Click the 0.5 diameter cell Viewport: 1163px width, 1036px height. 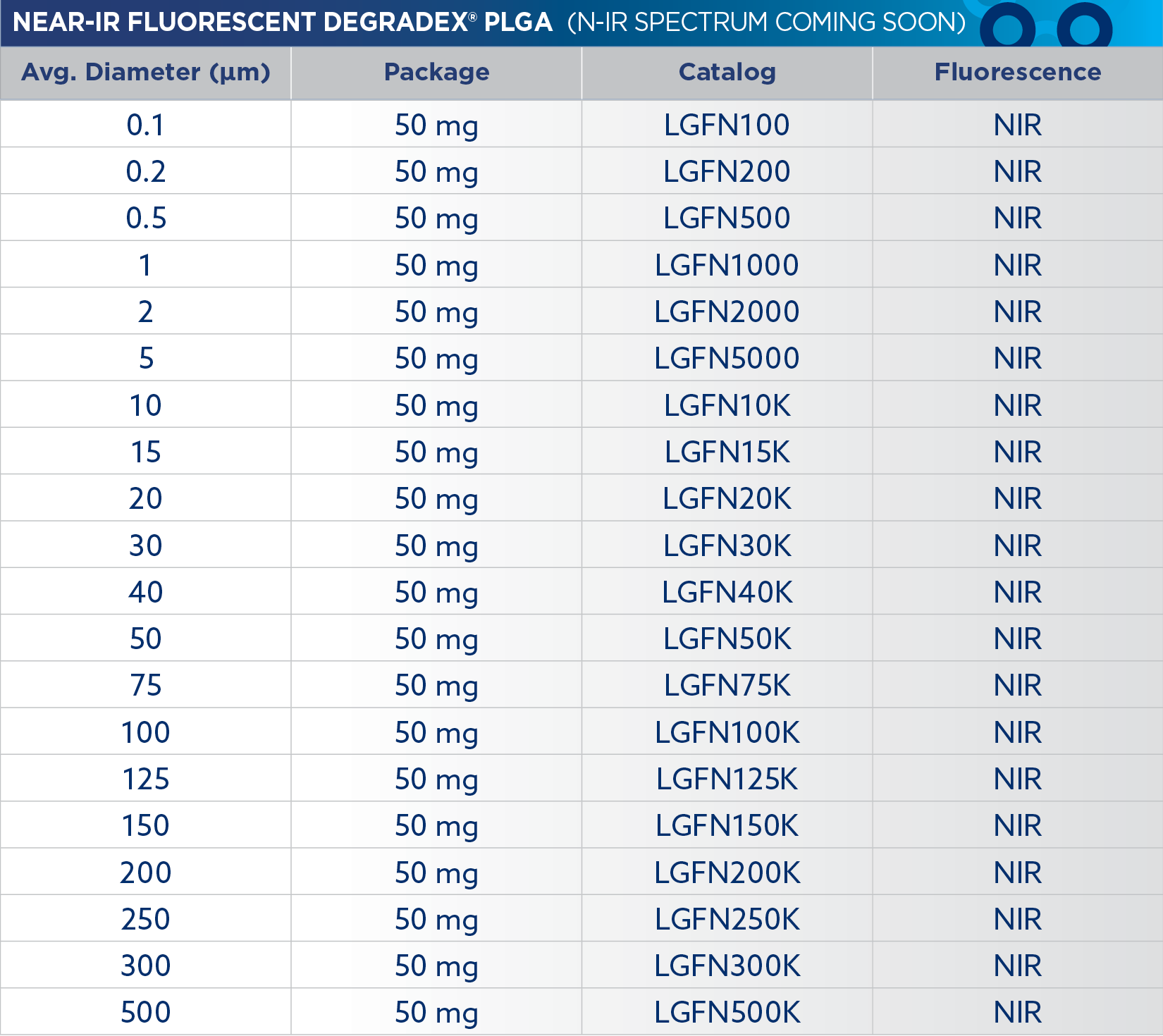146,218
